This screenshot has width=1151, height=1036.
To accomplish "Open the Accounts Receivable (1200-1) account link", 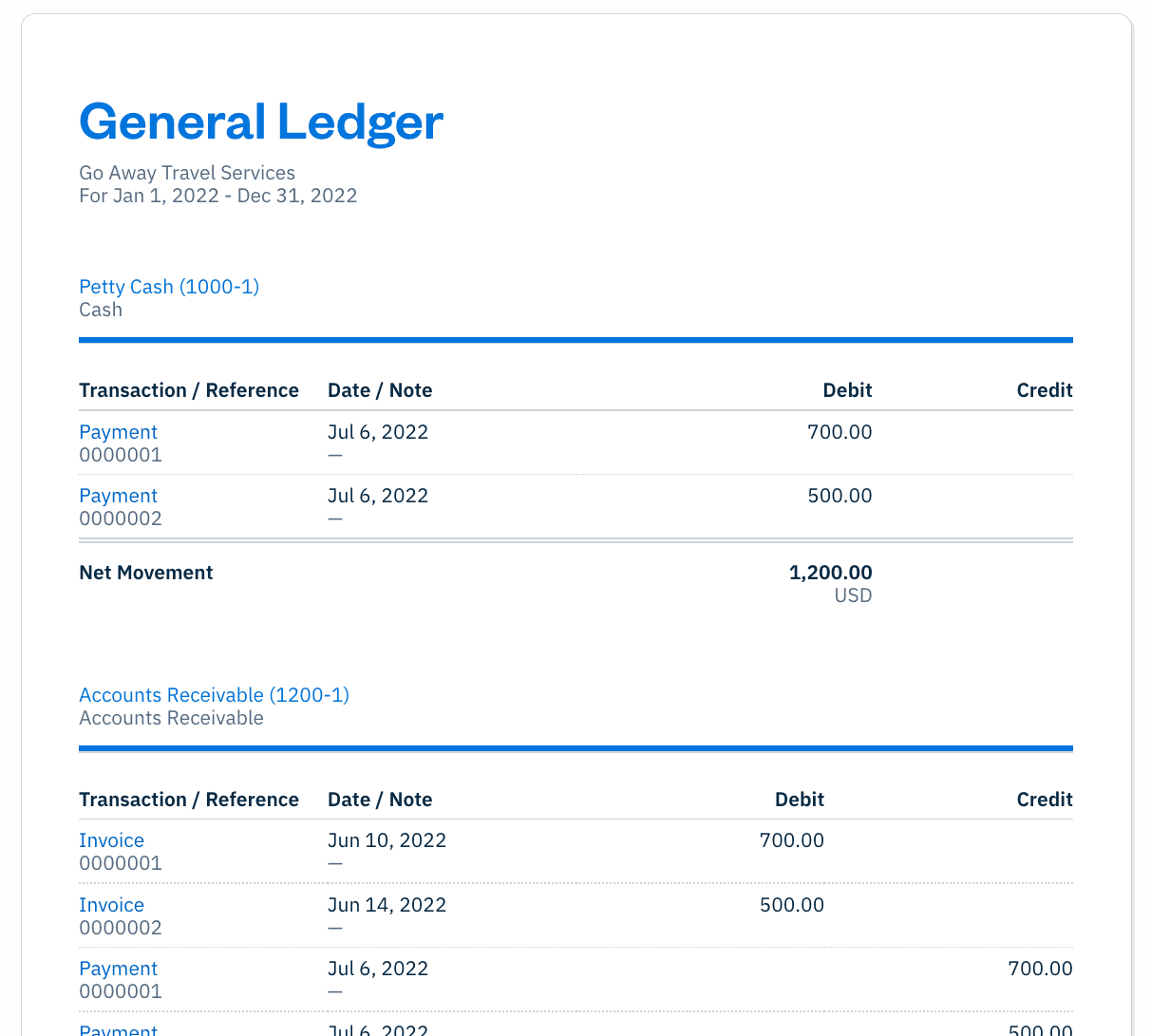I will [x=214, y=695].
